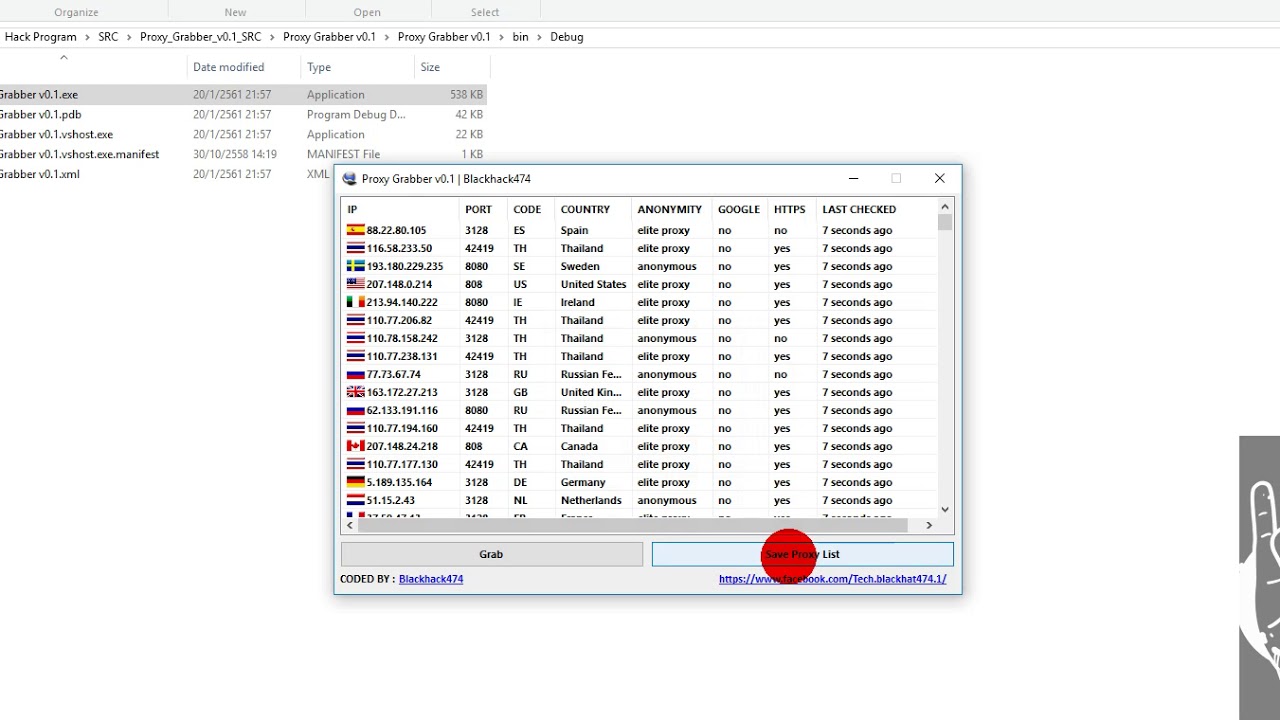
Task: Click the Thailand flag icon beside 110.78.158.242
Action: tap(355, 338)
